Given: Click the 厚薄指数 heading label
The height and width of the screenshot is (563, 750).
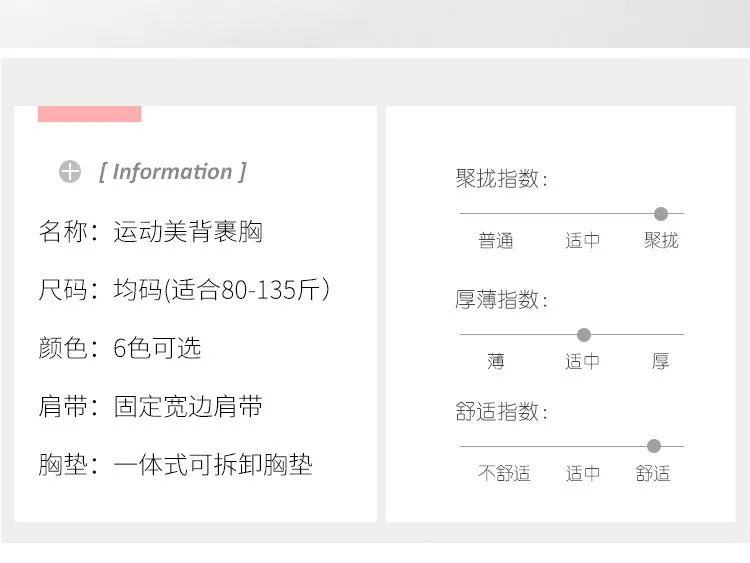Looking at the screenshot, I should click(501, 300).
